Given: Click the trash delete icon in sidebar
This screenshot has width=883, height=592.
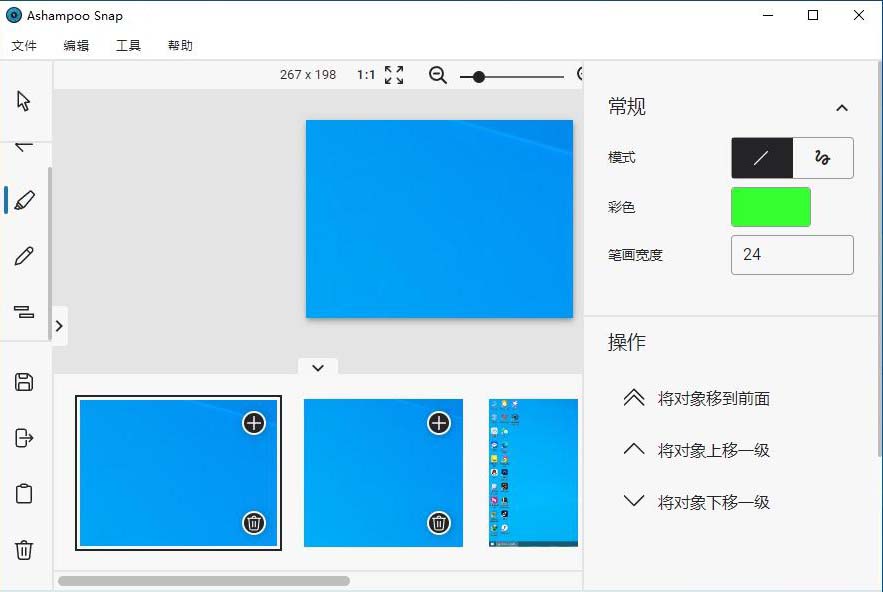Looking at the screenshot, I should pyautogui.click(x=24, y=550).
